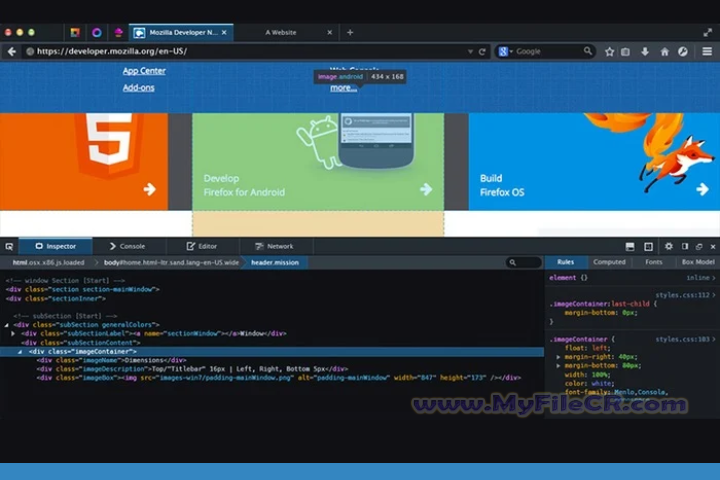Click the search magnifier in Google box
Viewport: 720px width, 480px height.
[x=588, y=51]
